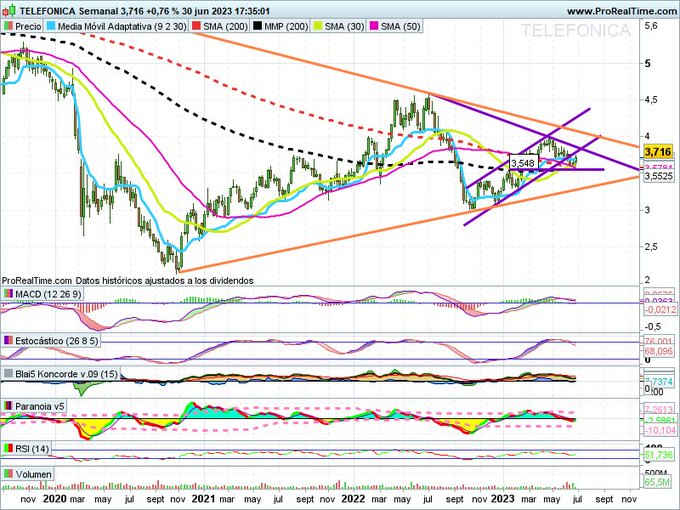Image resolution: width=680 pixels, height=510 pixels.
Task: Click the Paranoia v5 indicator icon
Action: point(8,406)
